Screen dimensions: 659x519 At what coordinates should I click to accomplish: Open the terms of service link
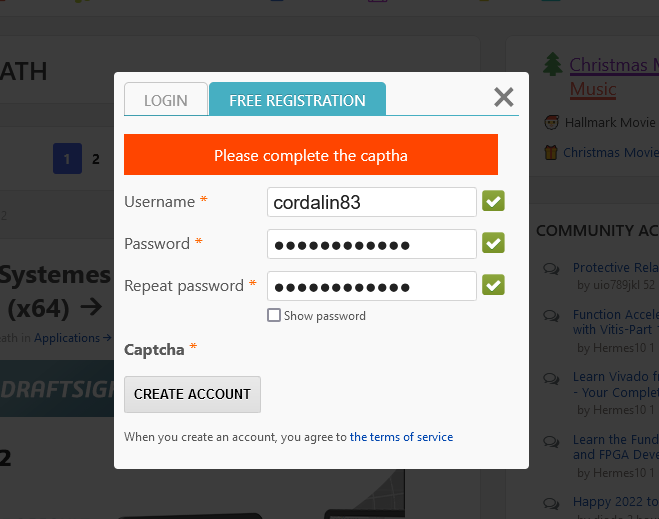click(401, 437)
